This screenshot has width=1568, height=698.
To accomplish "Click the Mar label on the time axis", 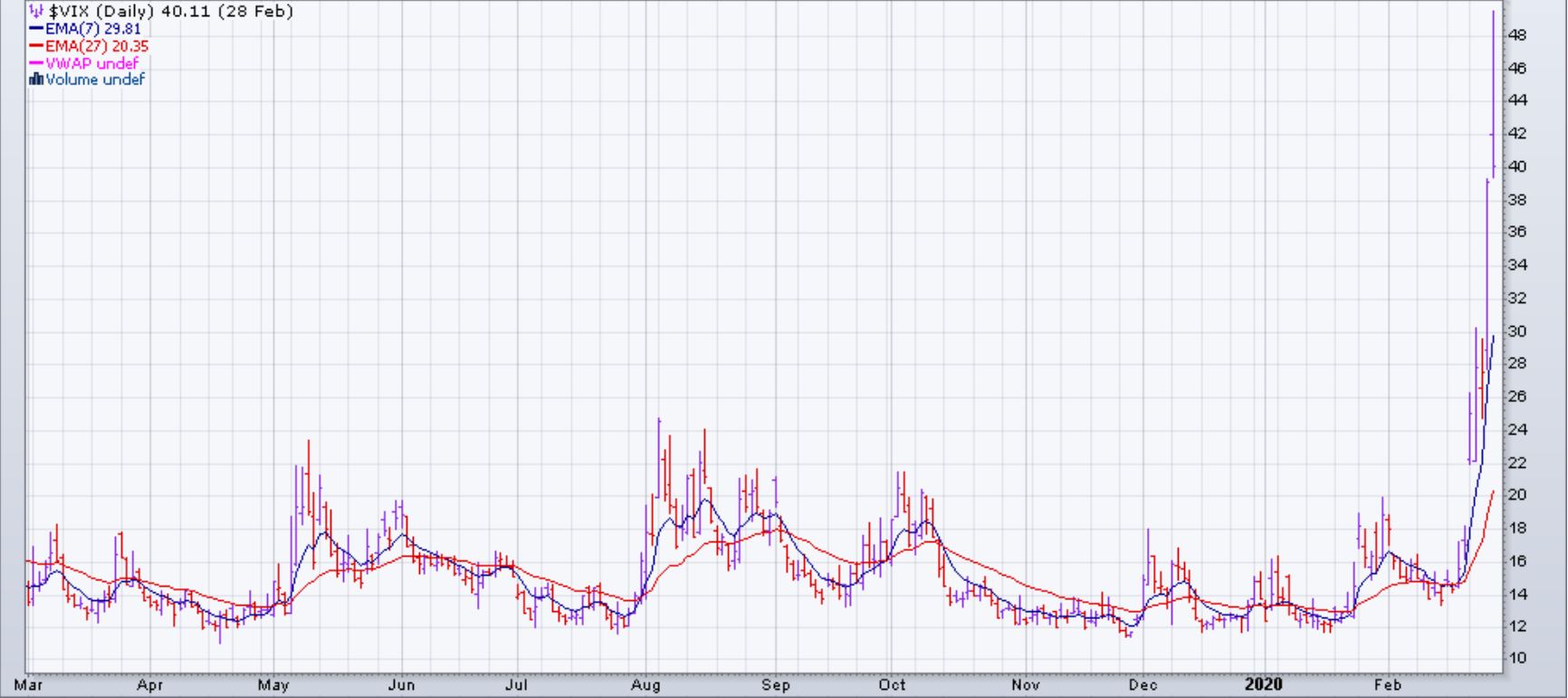I will (x=28, y=685).
